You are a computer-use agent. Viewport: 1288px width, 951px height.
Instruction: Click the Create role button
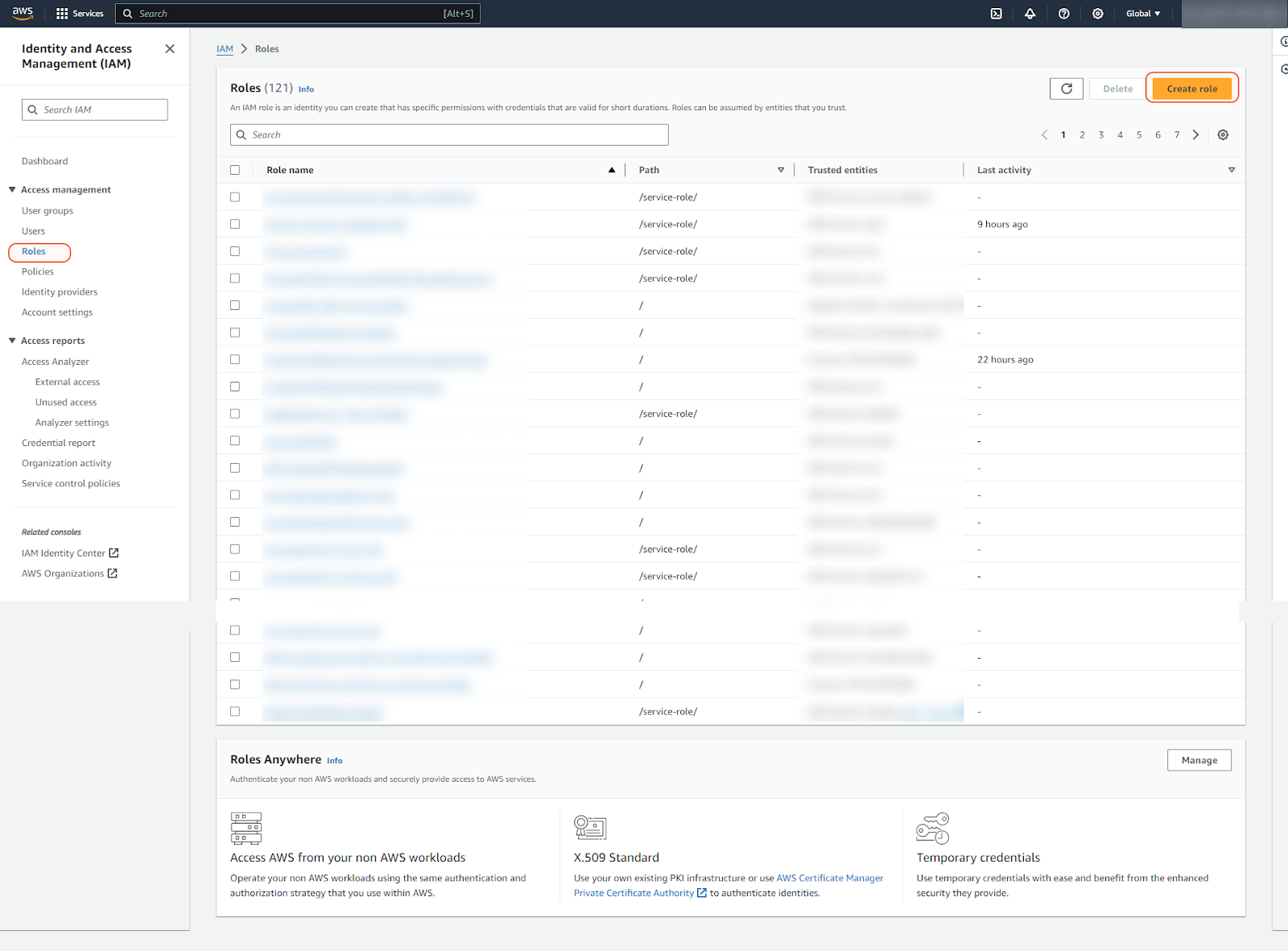1191,89
